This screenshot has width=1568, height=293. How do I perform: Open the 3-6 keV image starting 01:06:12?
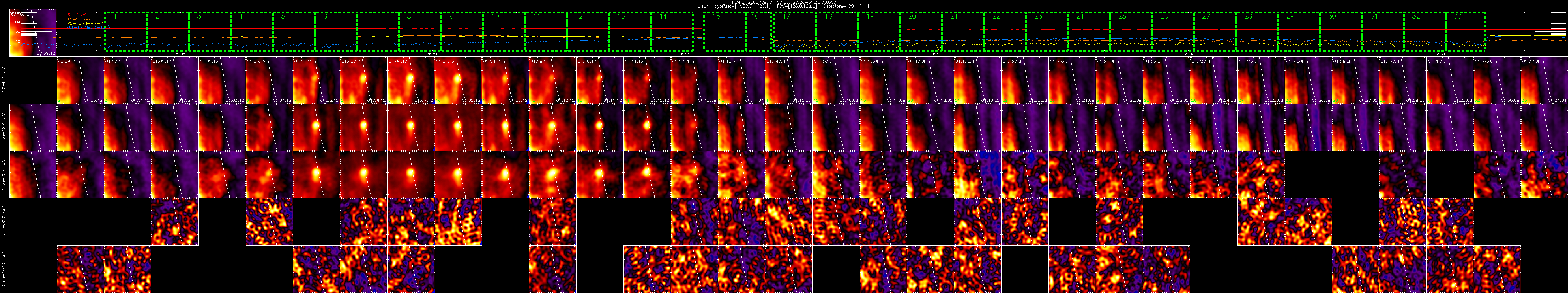point(411,80)
